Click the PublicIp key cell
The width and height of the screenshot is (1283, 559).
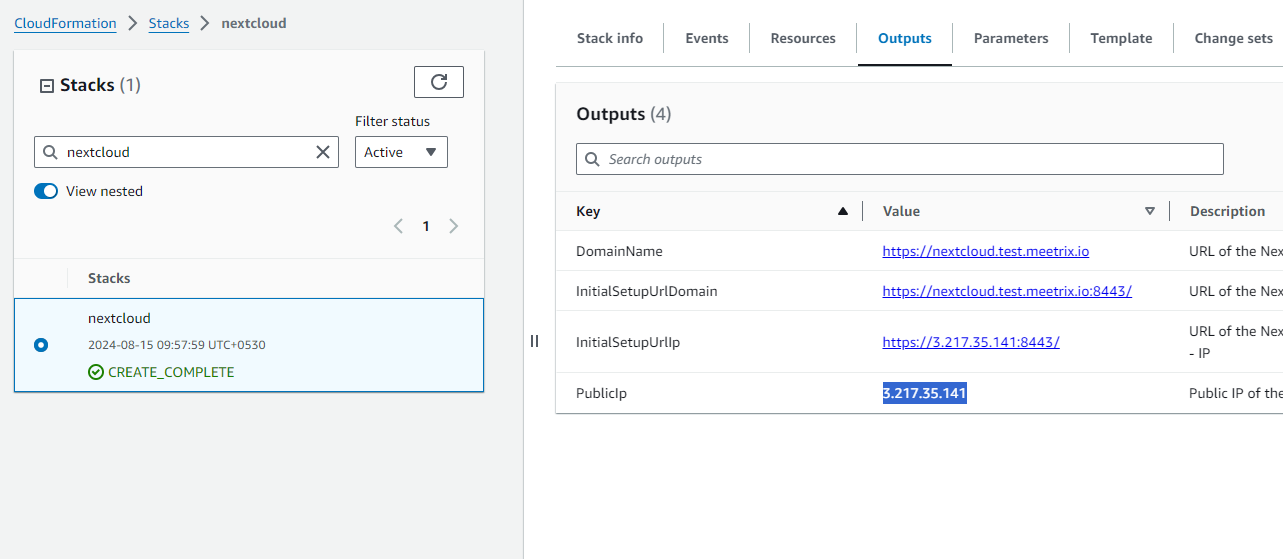(x=601, y=393)
